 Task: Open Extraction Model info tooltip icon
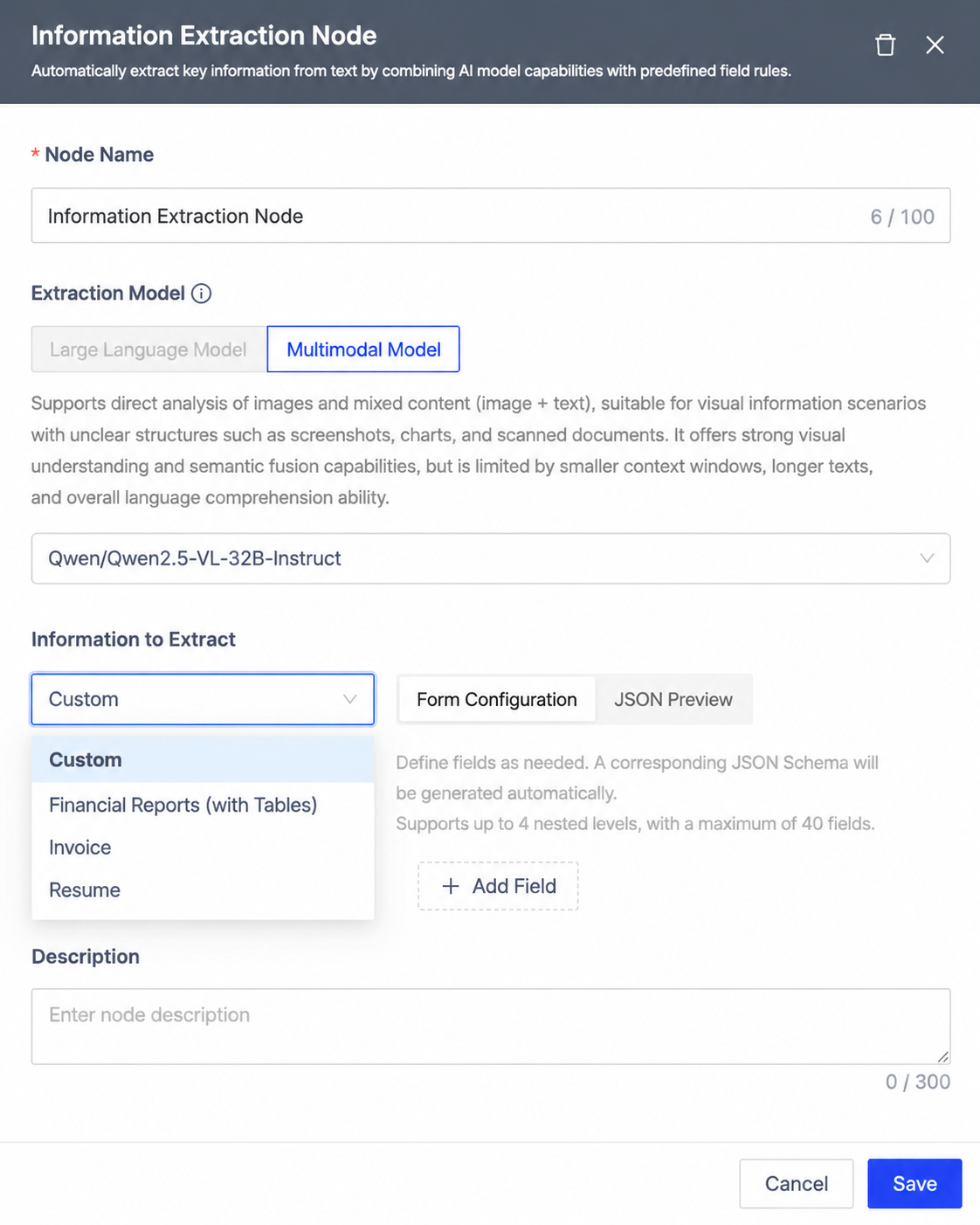click(x=201, y=294)
